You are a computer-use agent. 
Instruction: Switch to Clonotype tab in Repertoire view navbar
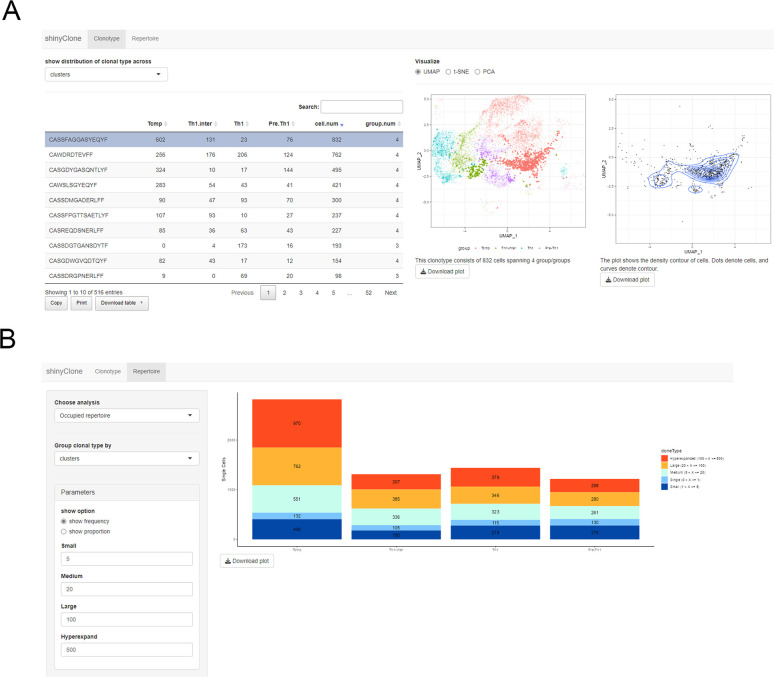[x=108, y=371]
